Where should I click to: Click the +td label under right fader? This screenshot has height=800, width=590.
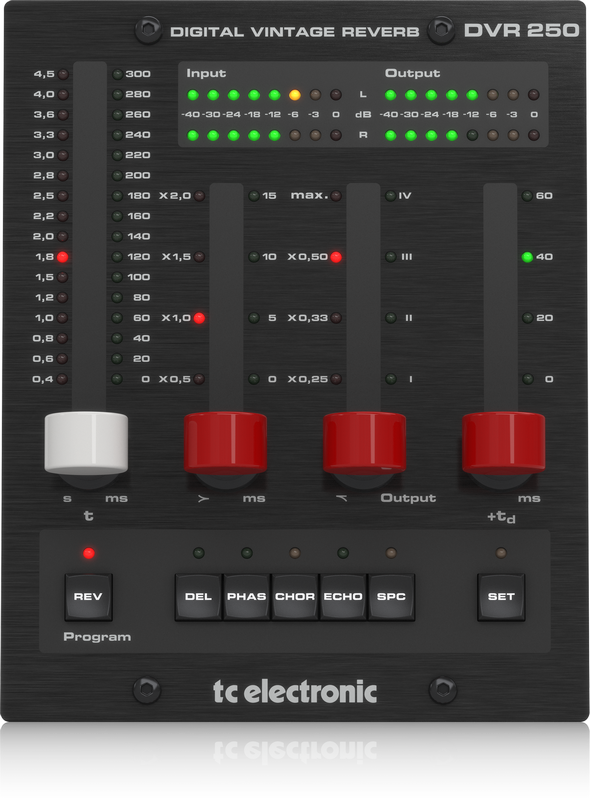pos(501,517)
